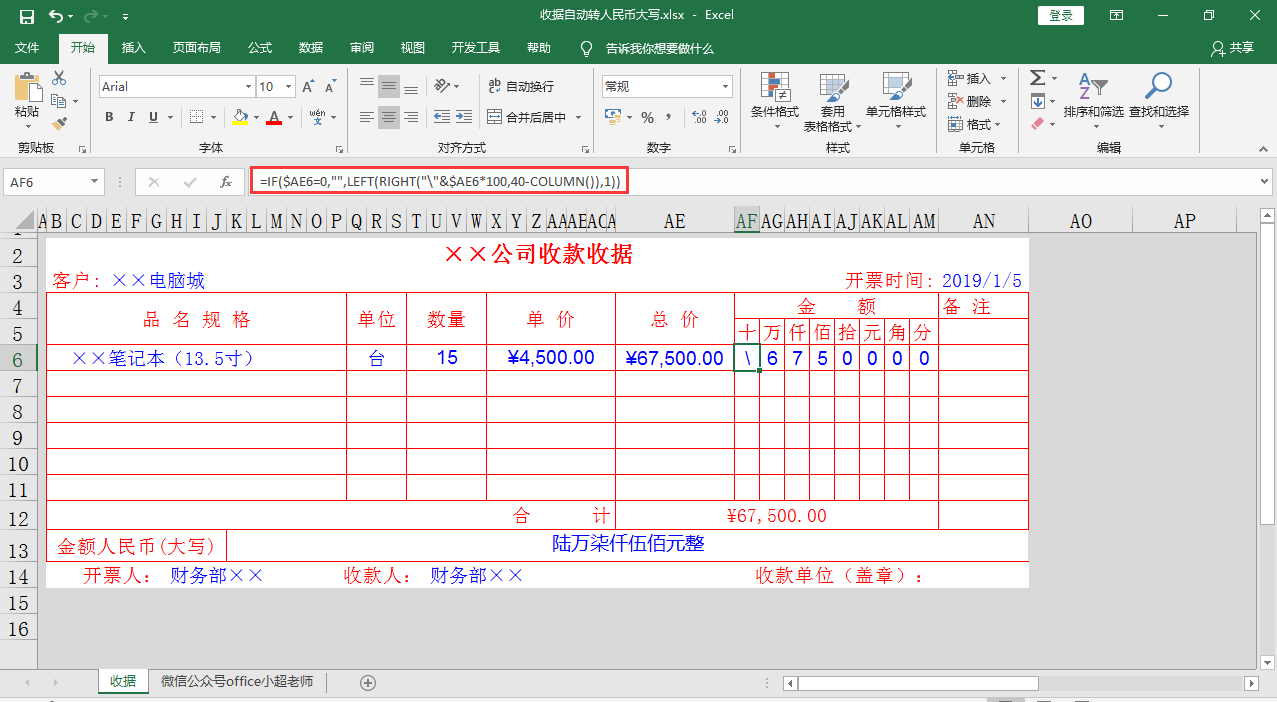The image size is (1277, 702).
Task: Open 单元格样式 cell styles gallery
Action: tap(896, 102)
